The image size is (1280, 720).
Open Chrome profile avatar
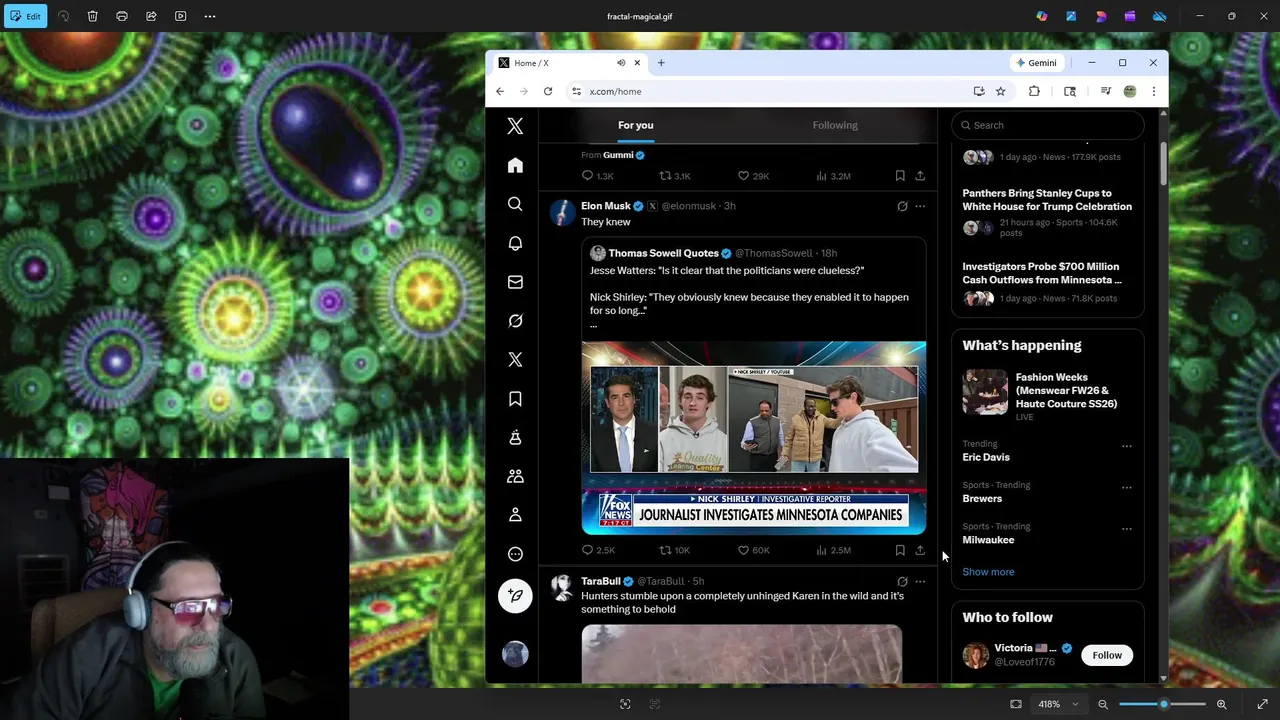tap(1130, 91)
